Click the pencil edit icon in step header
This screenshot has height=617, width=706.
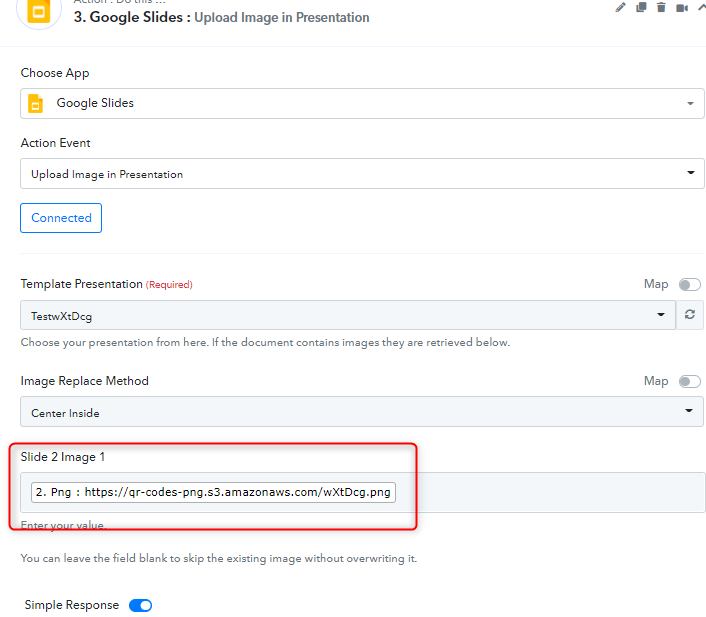(x=620, y=7)
